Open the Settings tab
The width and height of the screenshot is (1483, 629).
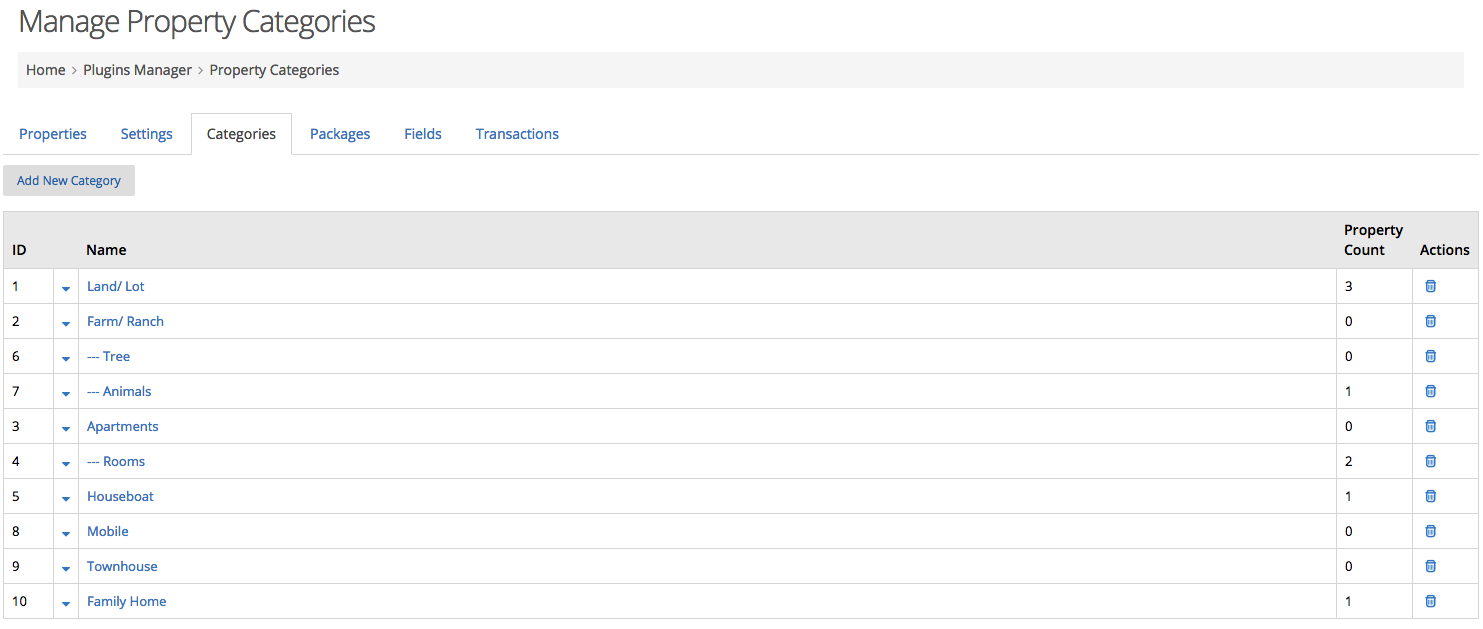click(147, 134)
